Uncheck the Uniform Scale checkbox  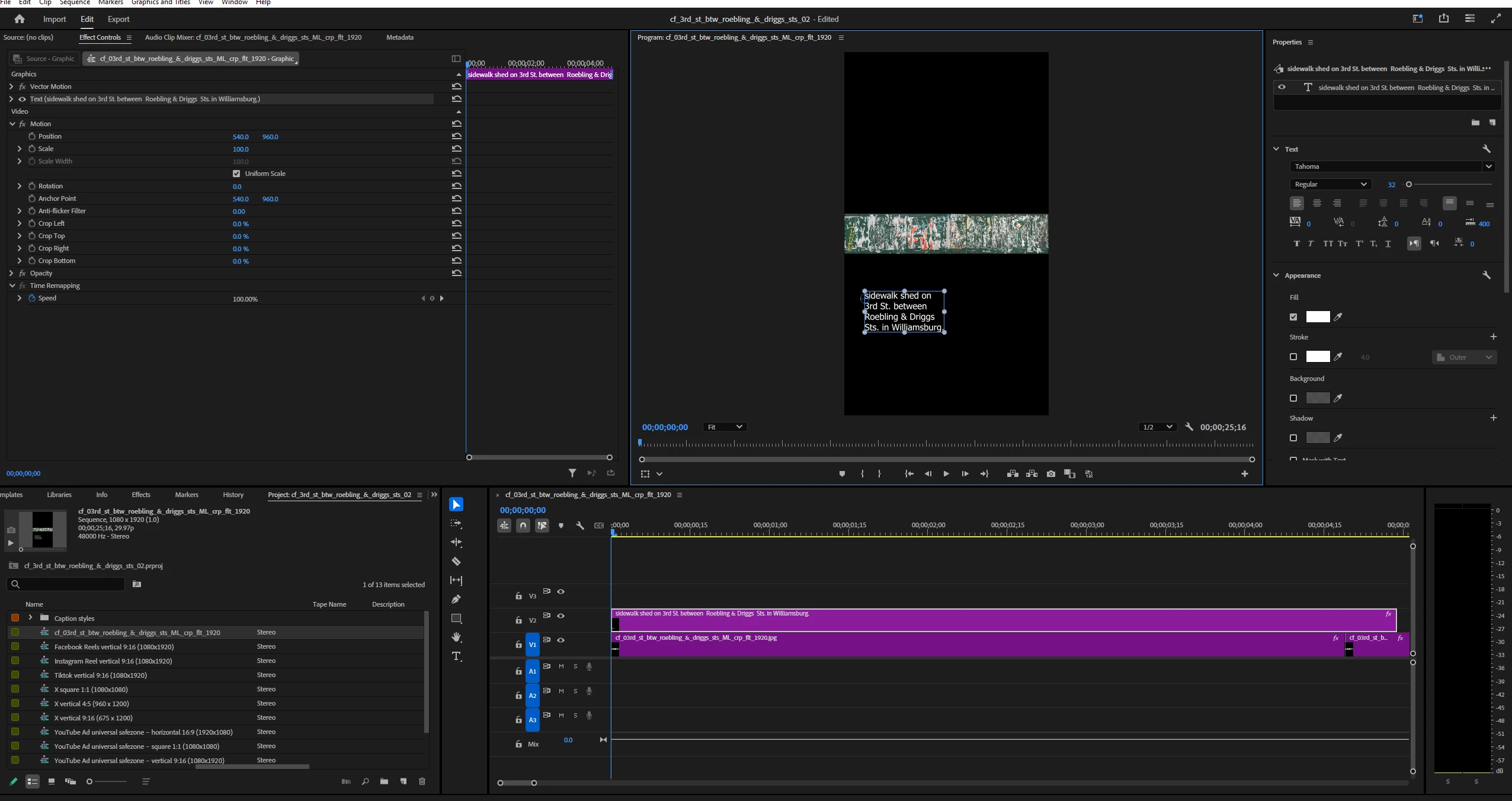236,174
